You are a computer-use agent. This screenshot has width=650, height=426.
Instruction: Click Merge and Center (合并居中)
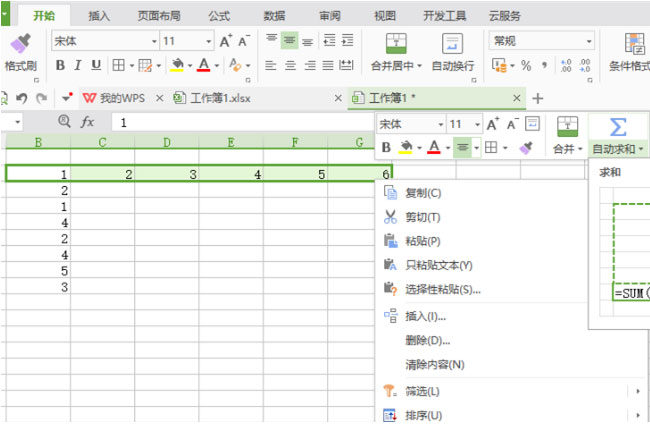click(396, 52)
